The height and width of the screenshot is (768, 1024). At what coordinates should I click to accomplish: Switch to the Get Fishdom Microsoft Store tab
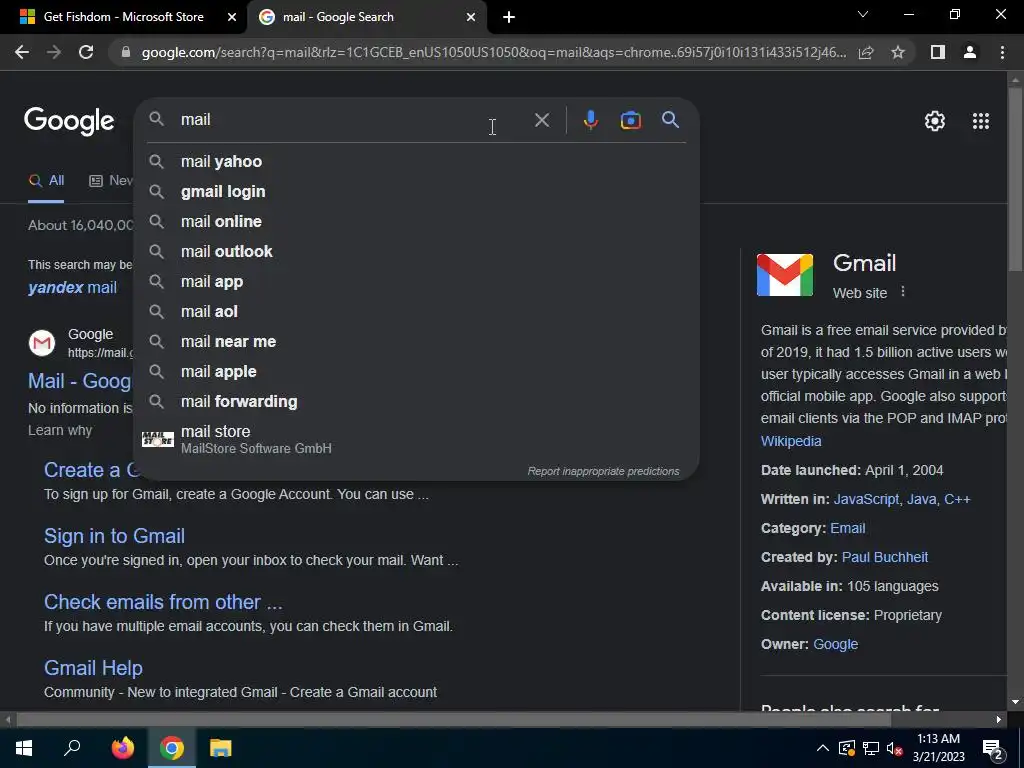[123, 17]
